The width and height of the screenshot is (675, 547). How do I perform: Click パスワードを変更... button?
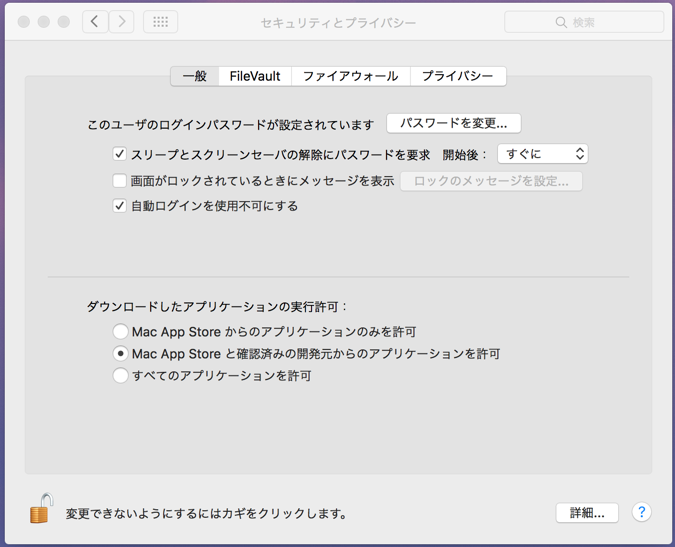(x=454, y=124)
